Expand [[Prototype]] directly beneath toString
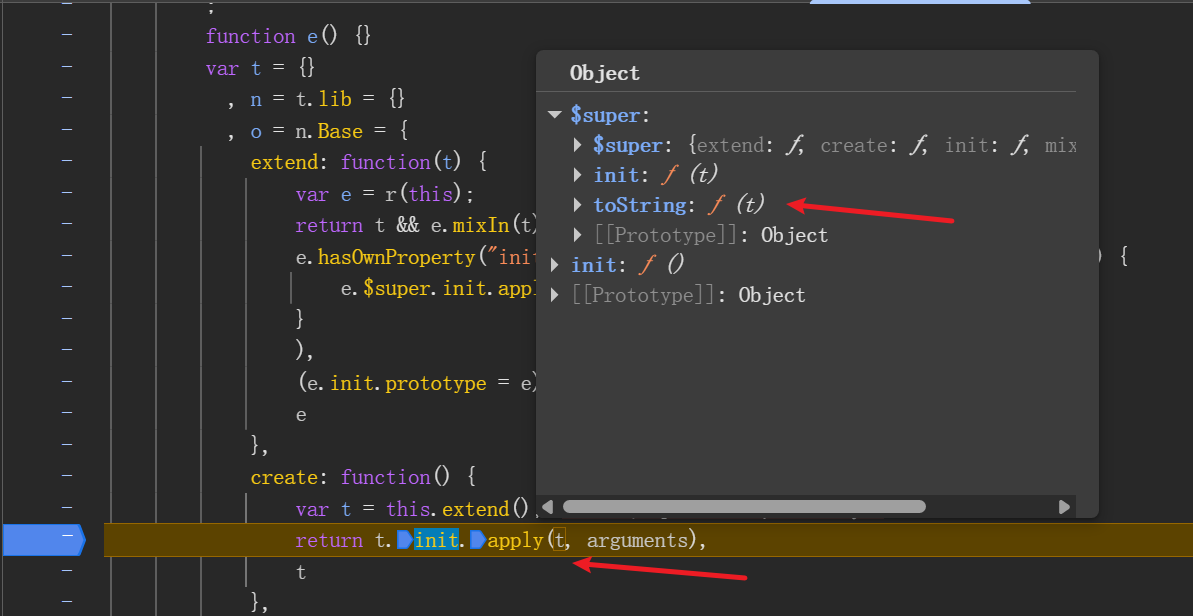 click(x=578, y=235)
